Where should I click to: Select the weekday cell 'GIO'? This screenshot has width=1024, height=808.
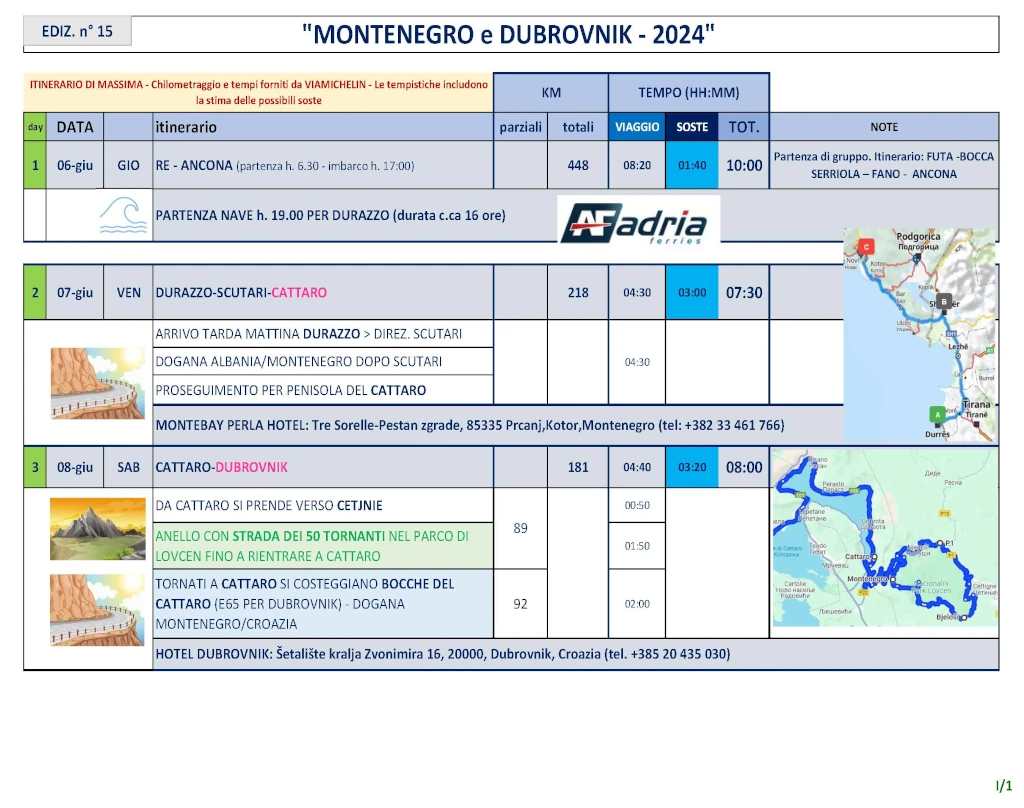pos(128,165)
